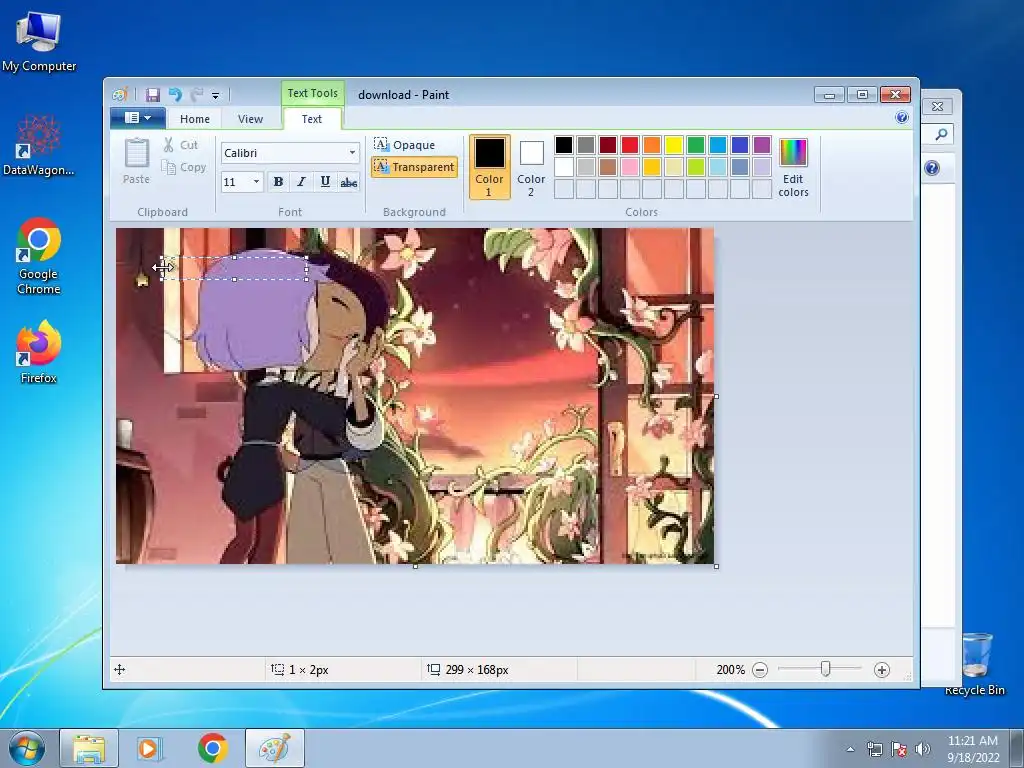Pick the orange color swatch
Image resolution: width=1024 pixels, height=768 pixels.
click(652, 145)
